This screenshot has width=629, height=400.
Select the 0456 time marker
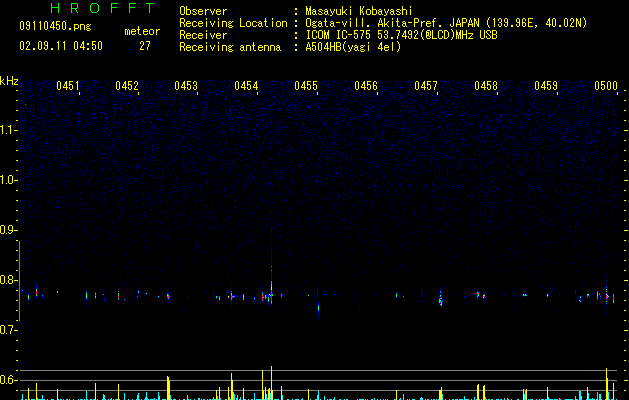coord(366,86)
